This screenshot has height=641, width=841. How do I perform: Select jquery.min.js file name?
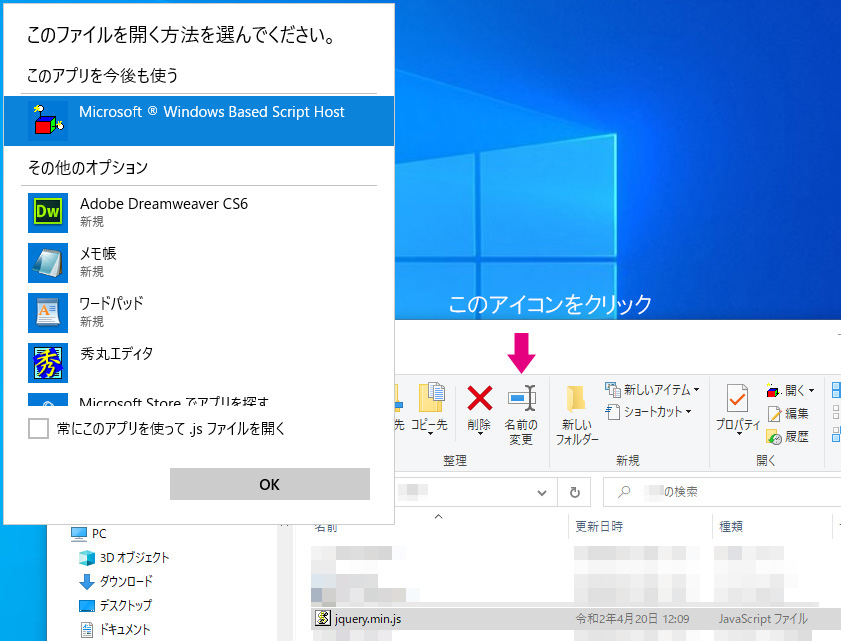368,619
